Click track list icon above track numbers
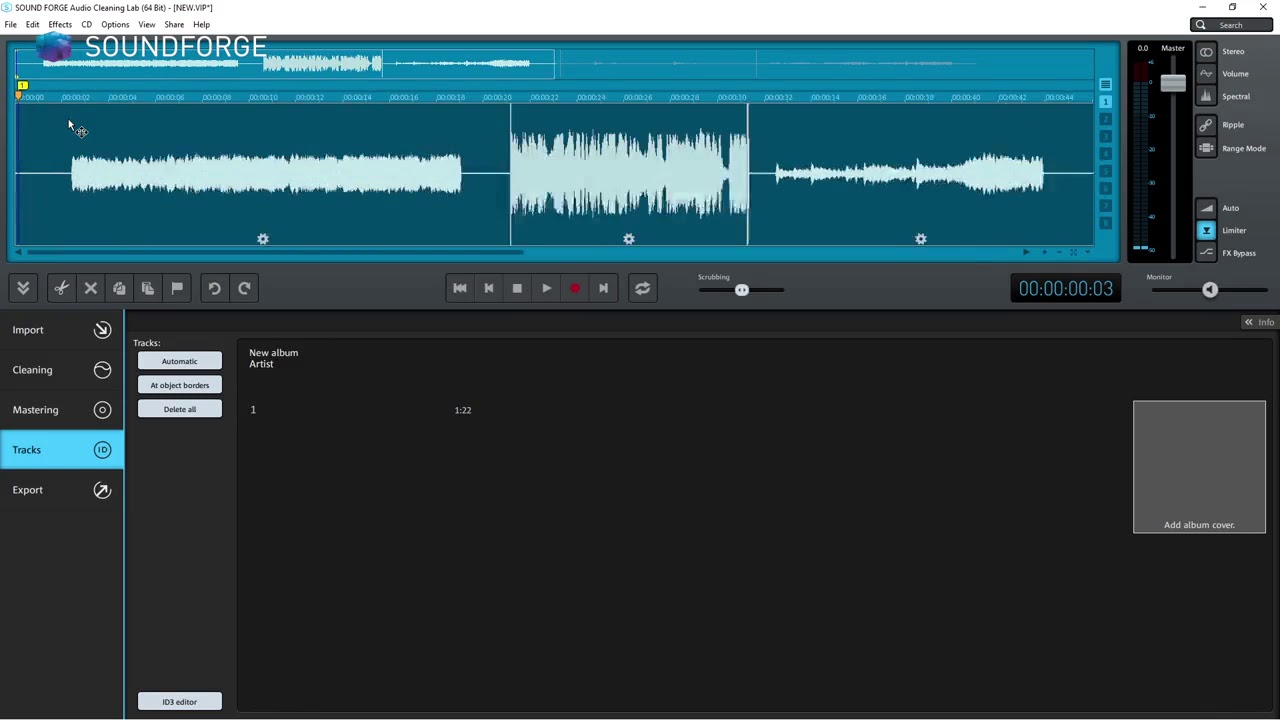Image resolution: width=1280 pixels, height=720 pixels. (x=1105, y=84)
